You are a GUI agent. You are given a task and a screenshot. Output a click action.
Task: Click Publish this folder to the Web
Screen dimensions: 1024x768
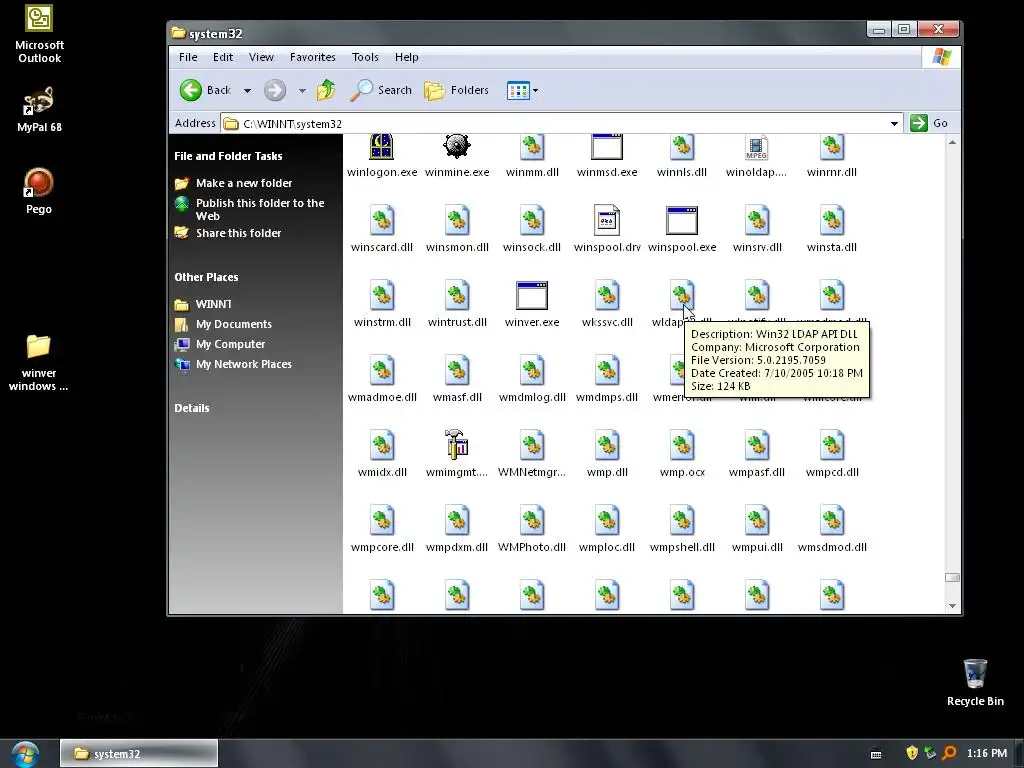260,209
